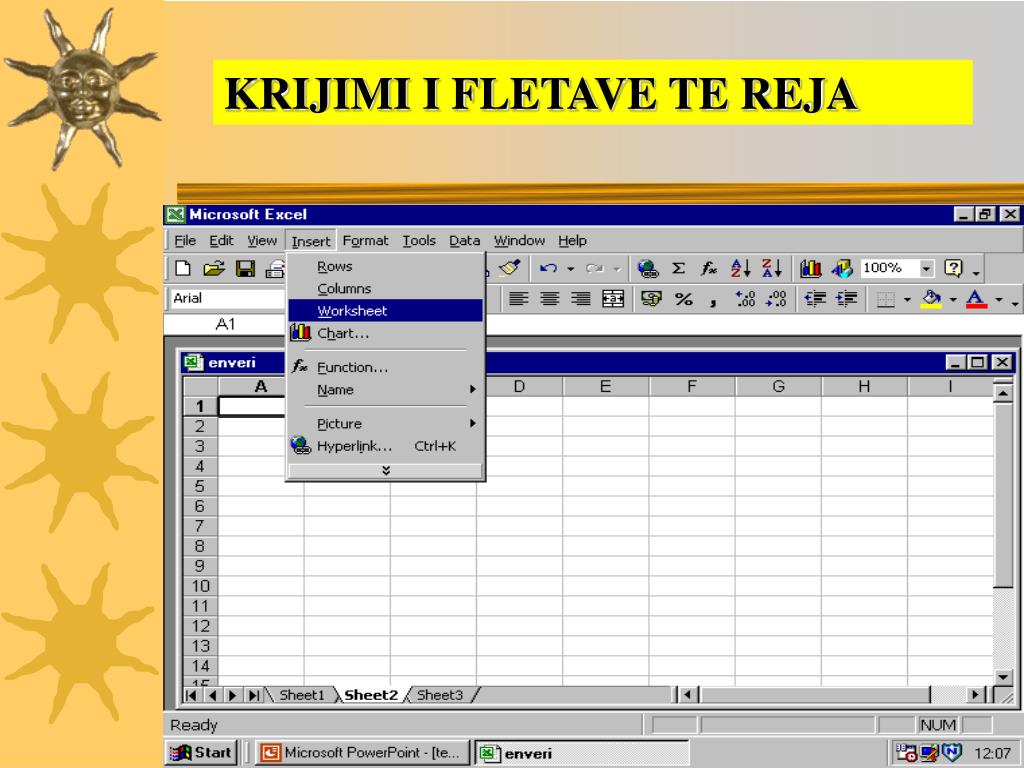Click the Borders button
The image size is (1024, 768).
[x=886, y=299]
